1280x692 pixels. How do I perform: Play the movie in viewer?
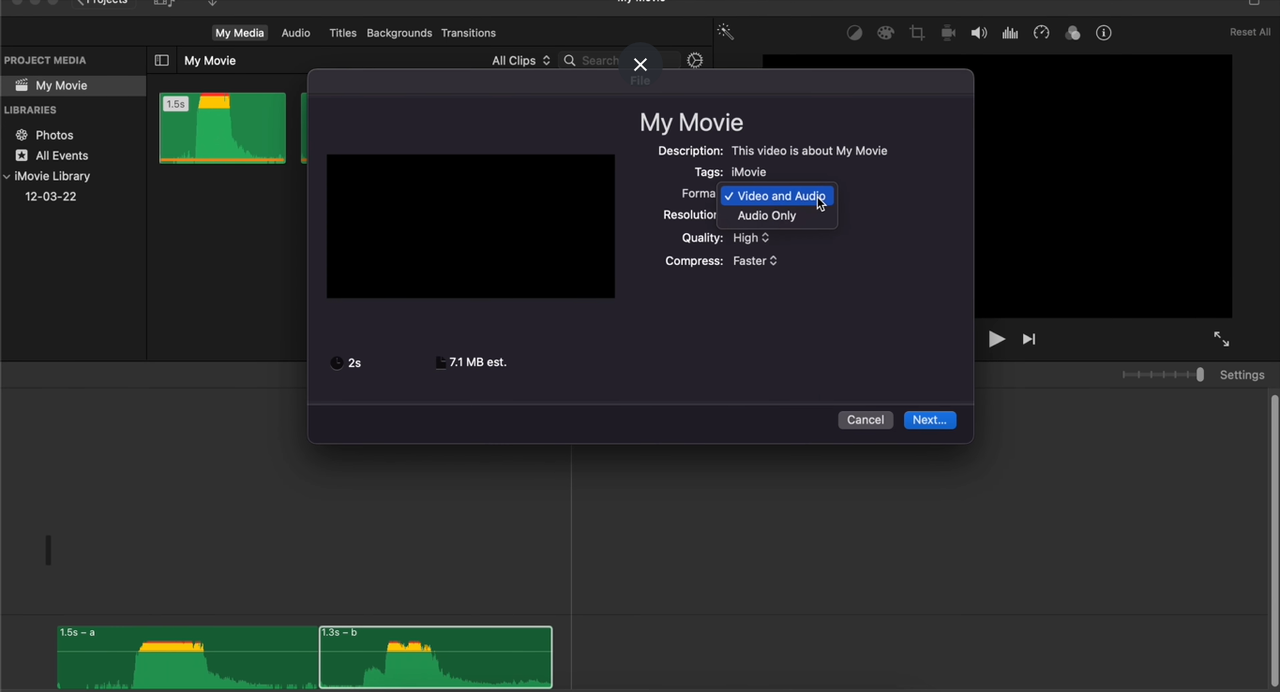click(996, 339)
